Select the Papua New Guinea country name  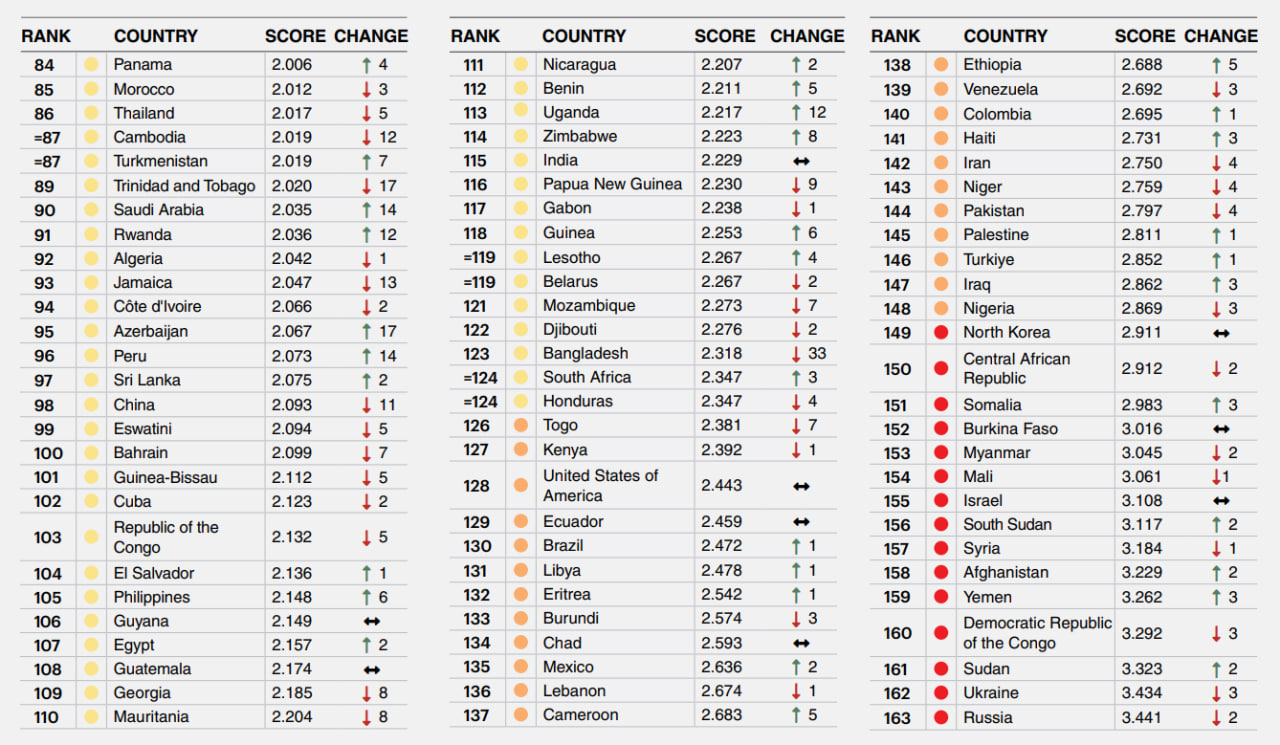click(x=612, y=184)
